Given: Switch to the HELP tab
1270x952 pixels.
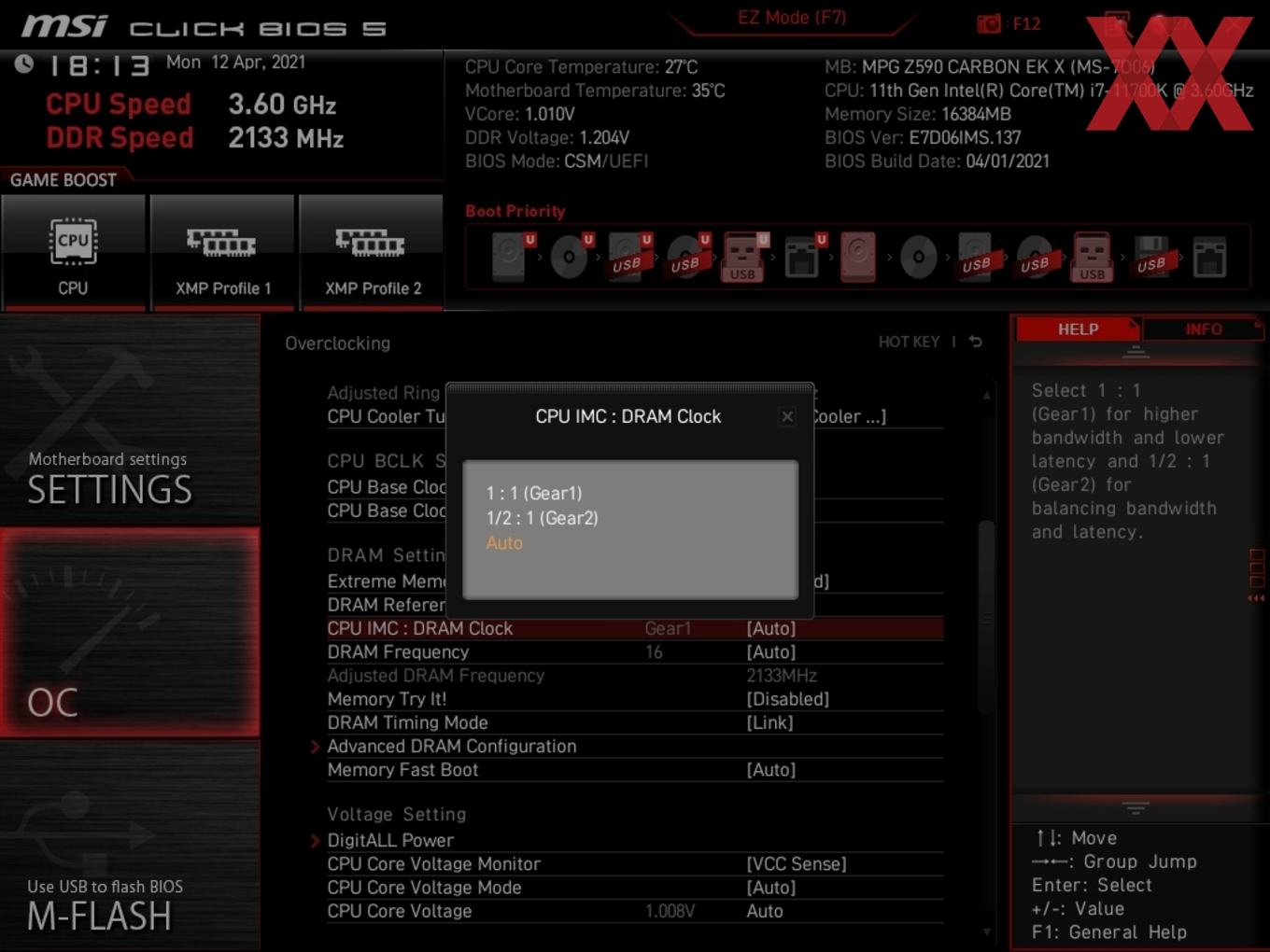Looking at the screenshot, I should point(1078,329).
